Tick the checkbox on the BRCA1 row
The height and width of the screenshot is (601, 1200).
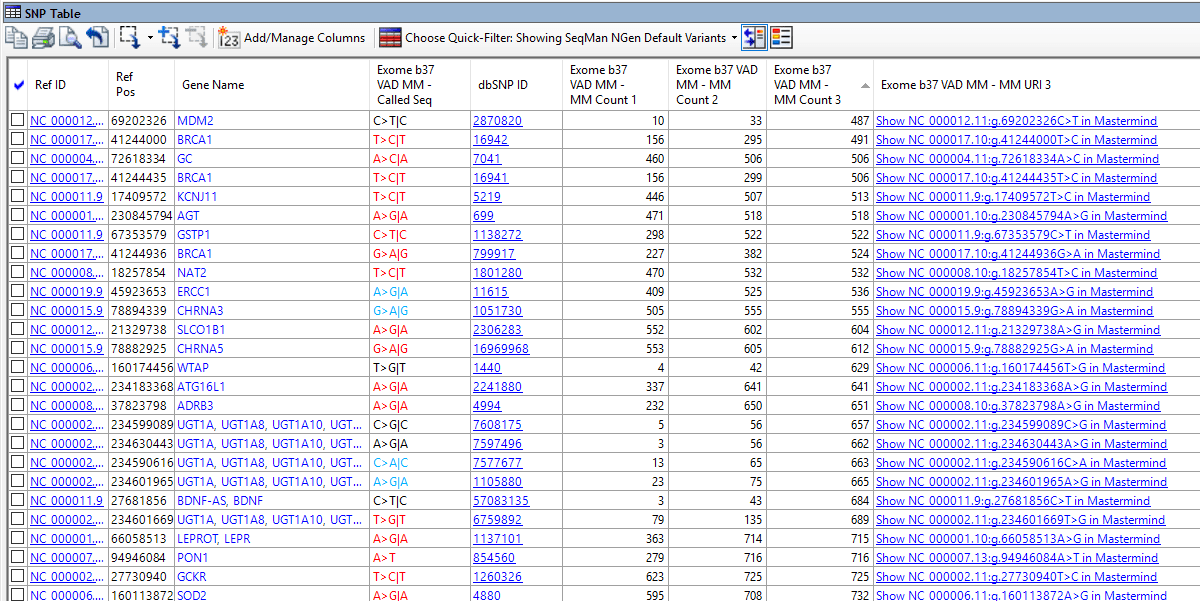[15, 140]
